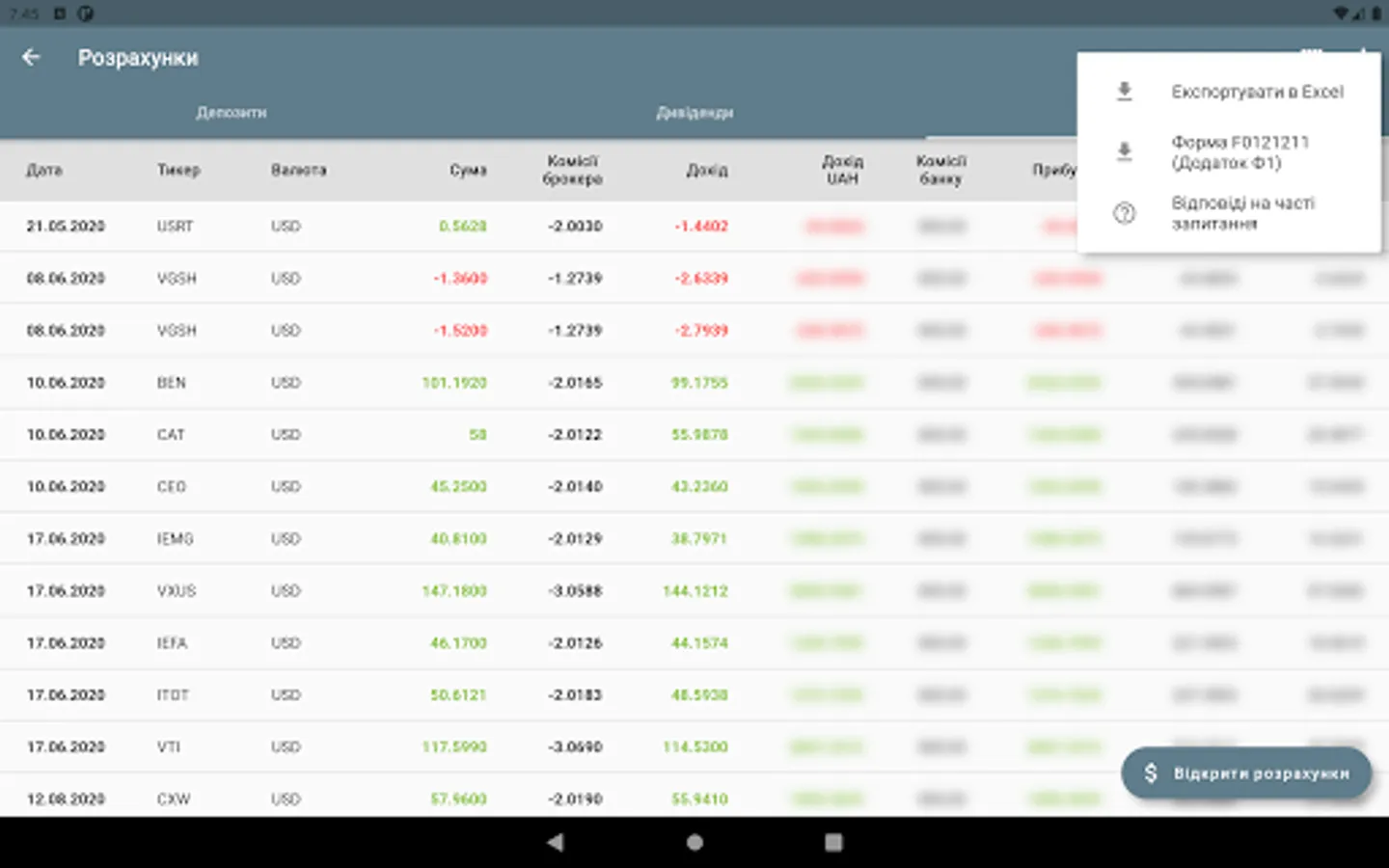1389x868 pixels.
Task: Click the Розрахунки screen title
Action: [138, 58]
